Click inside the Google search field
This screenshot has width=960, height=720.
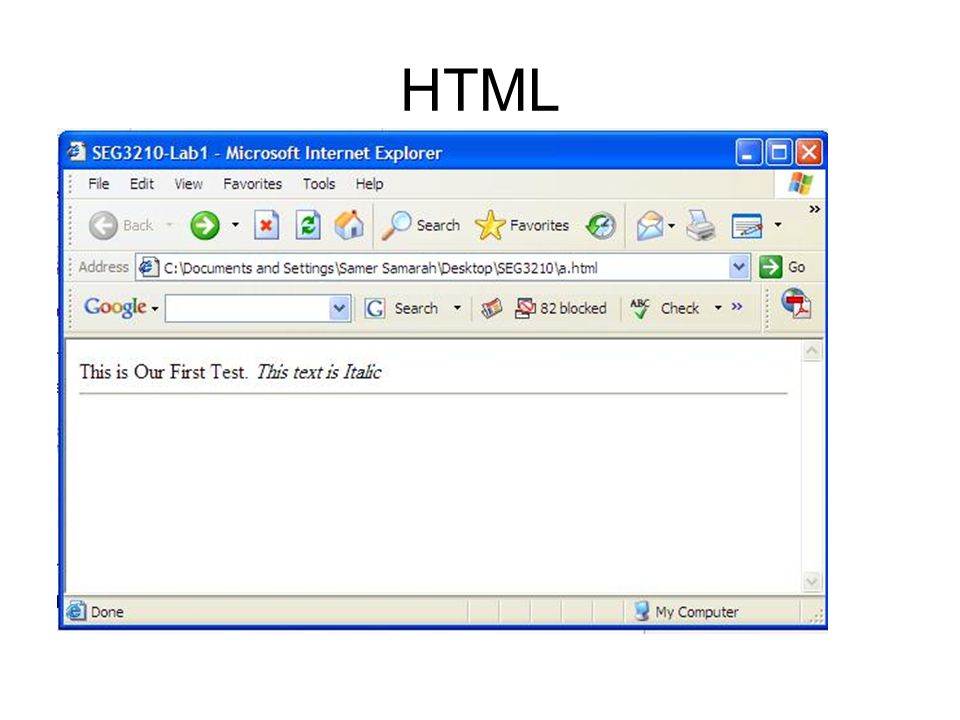point(248,308)
